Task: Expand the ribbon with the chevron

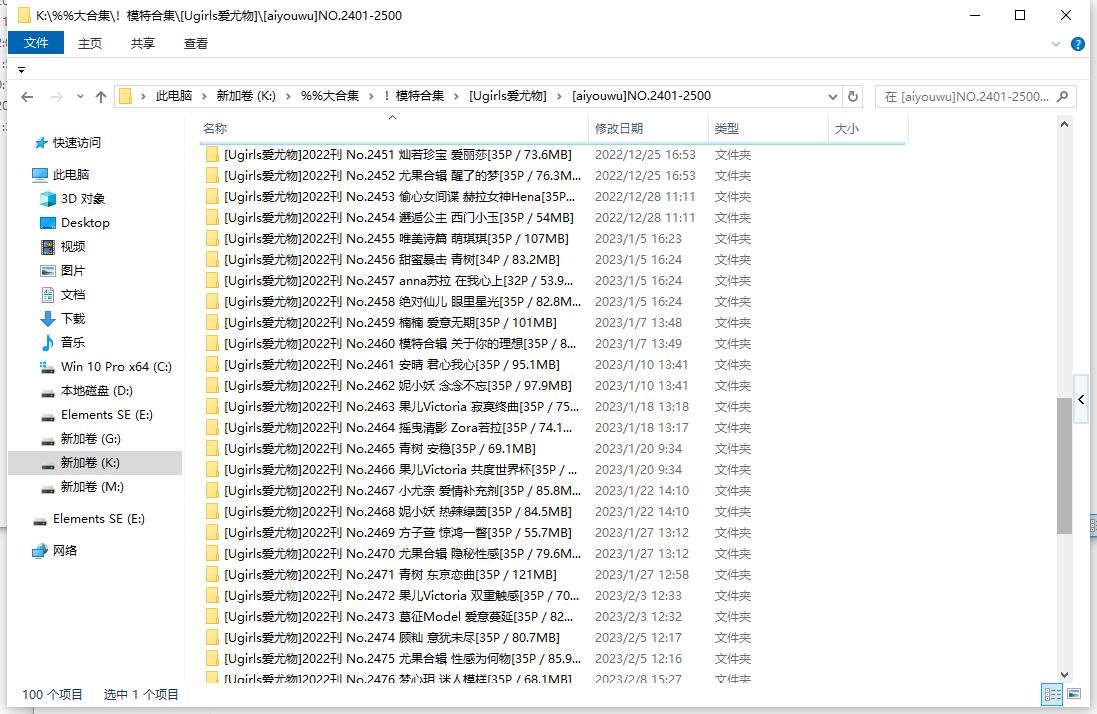Action: click(1056, 44)
